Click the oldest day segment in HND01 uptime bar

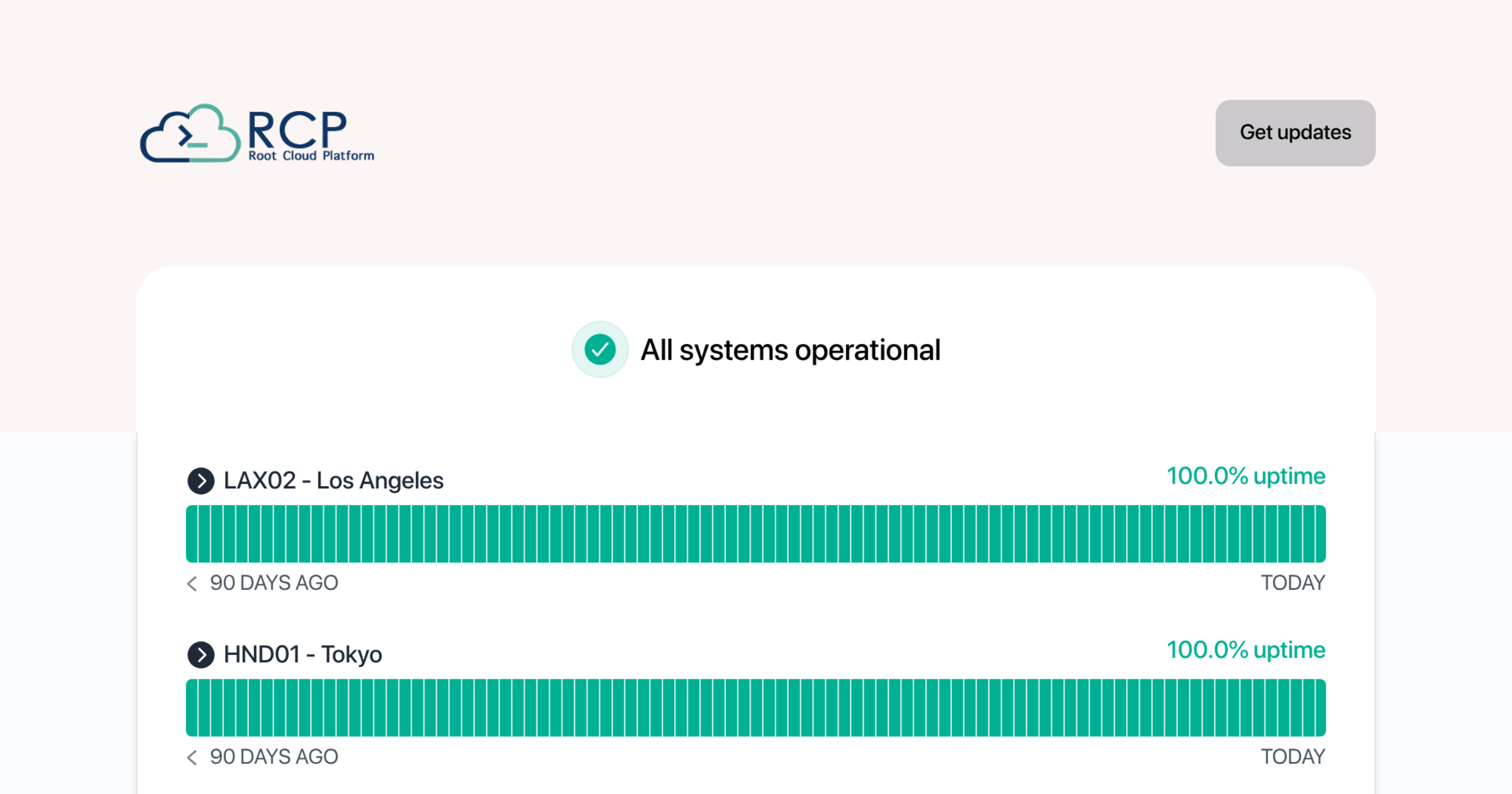pyautogui.click(x=192, y=708)
